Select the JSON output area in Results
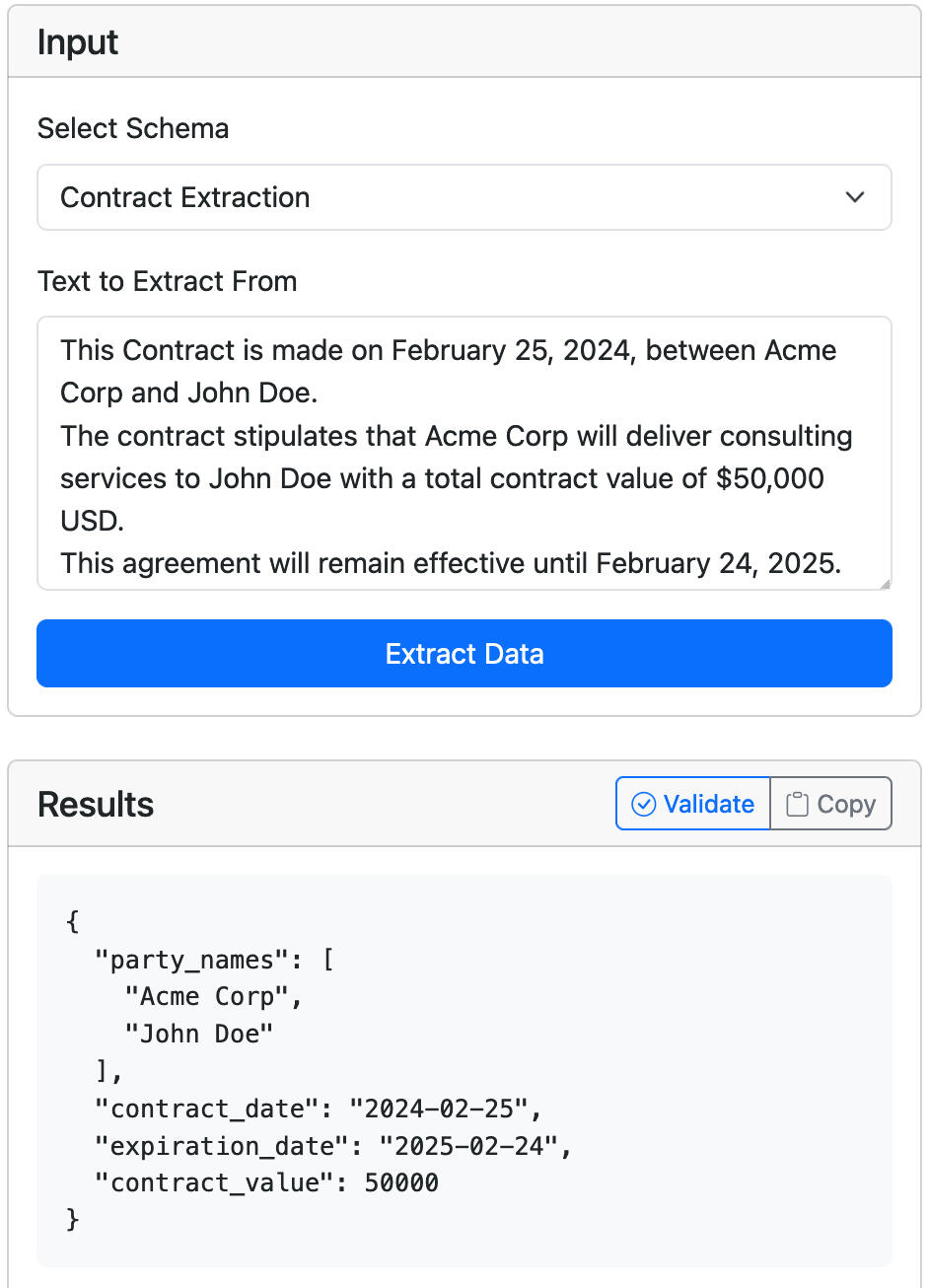Viewport: 929px width, 1288px height. 464,1070
